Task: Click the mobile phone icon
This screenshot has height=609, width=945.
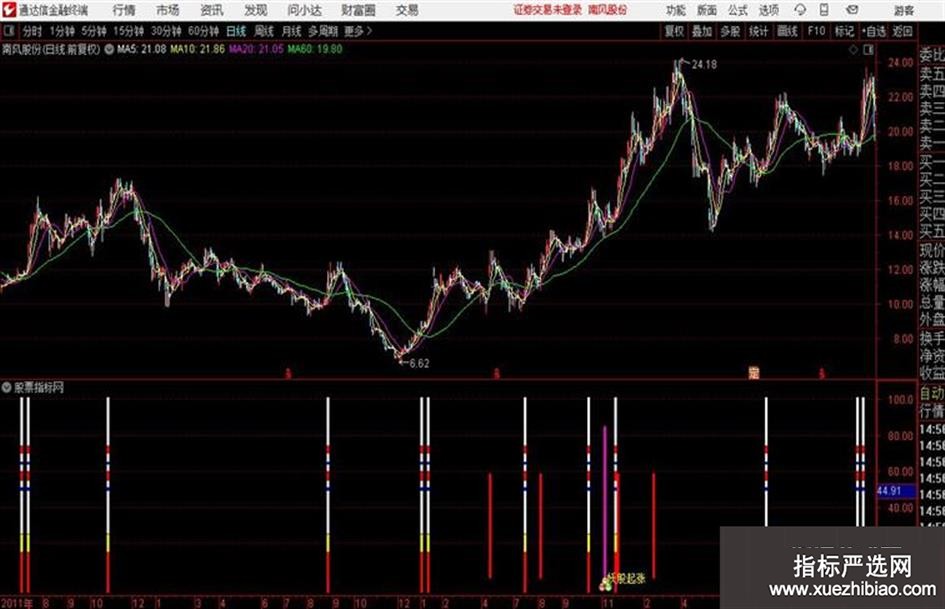Action: [x=824, y=10]
